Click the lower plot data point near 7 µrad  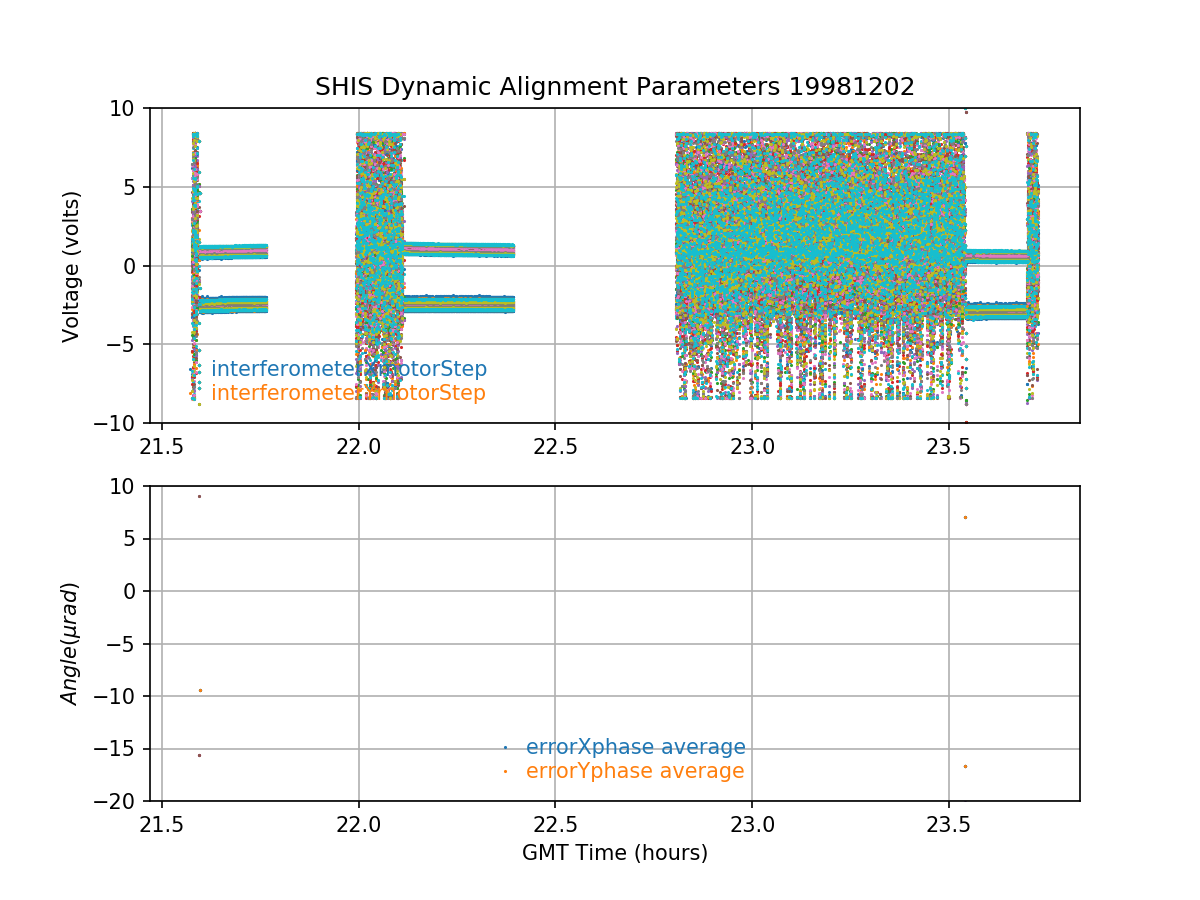(x=965, y=517)
